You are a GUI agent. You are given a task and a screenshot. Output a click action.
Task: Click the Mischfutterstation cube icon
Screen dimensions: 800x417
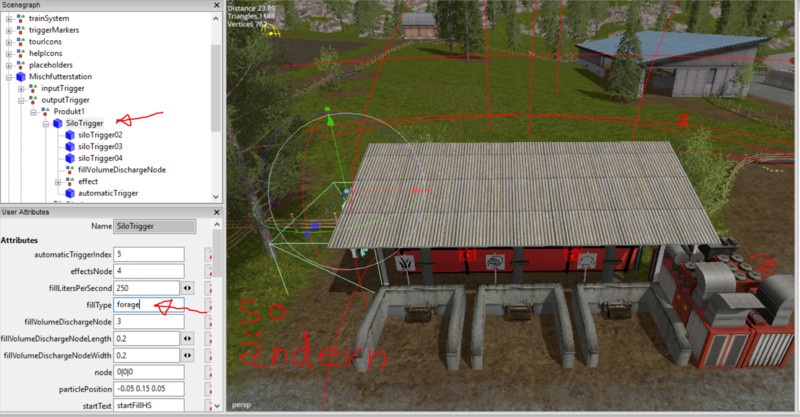(x=21, y=76)
